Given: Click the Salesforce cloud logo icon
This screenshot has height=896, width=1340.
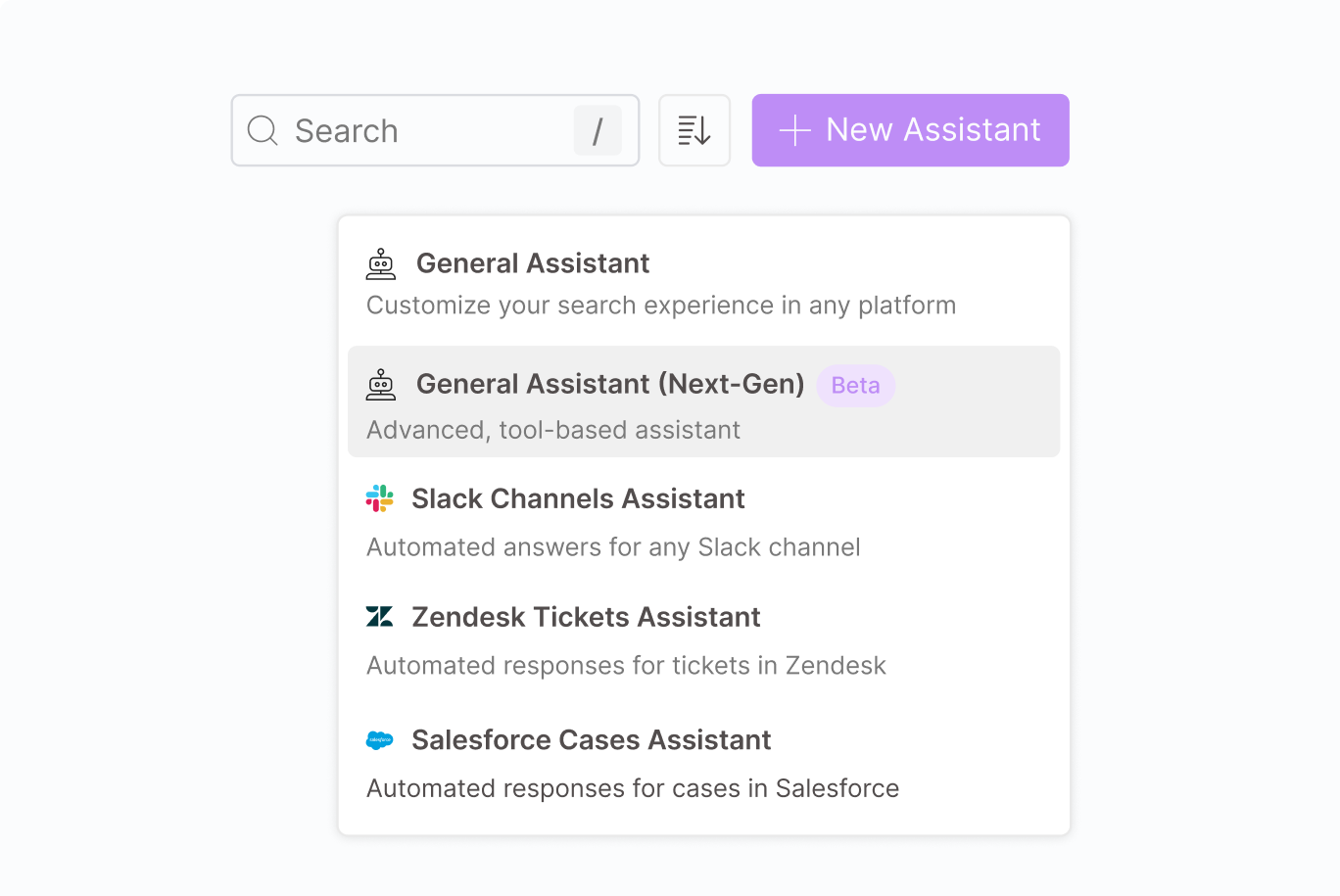Looking at the screenshot, I should click(x=379, y=740).
